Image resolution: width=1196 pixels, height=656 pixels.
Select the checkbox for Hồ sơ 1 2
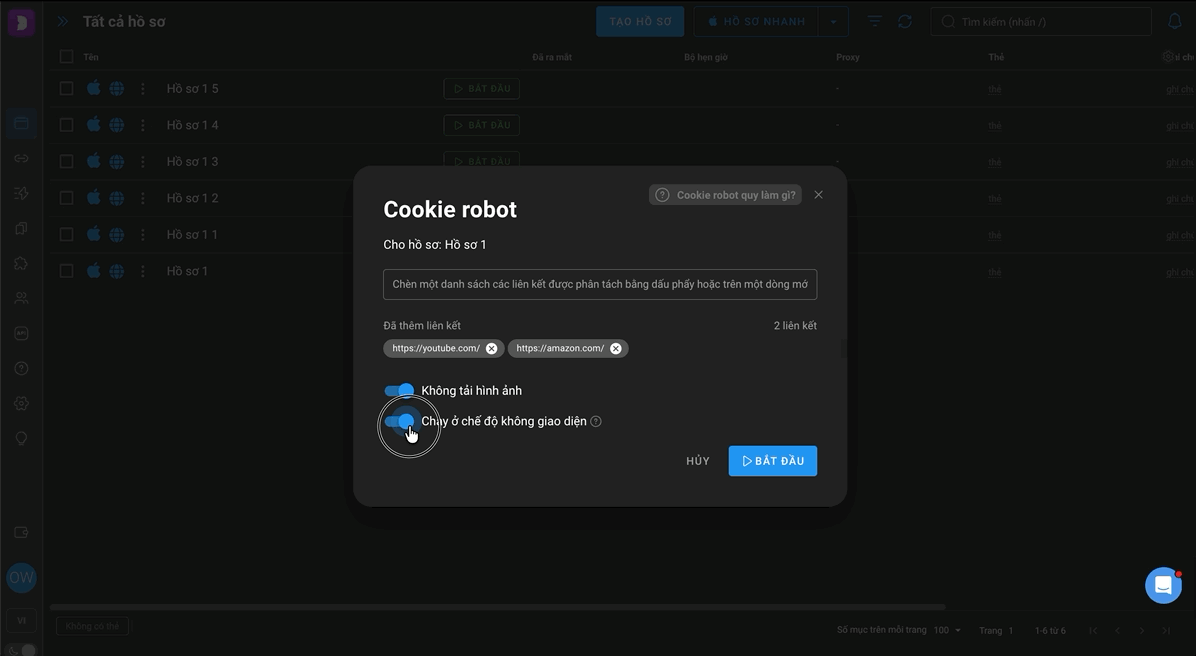point(66,198)
